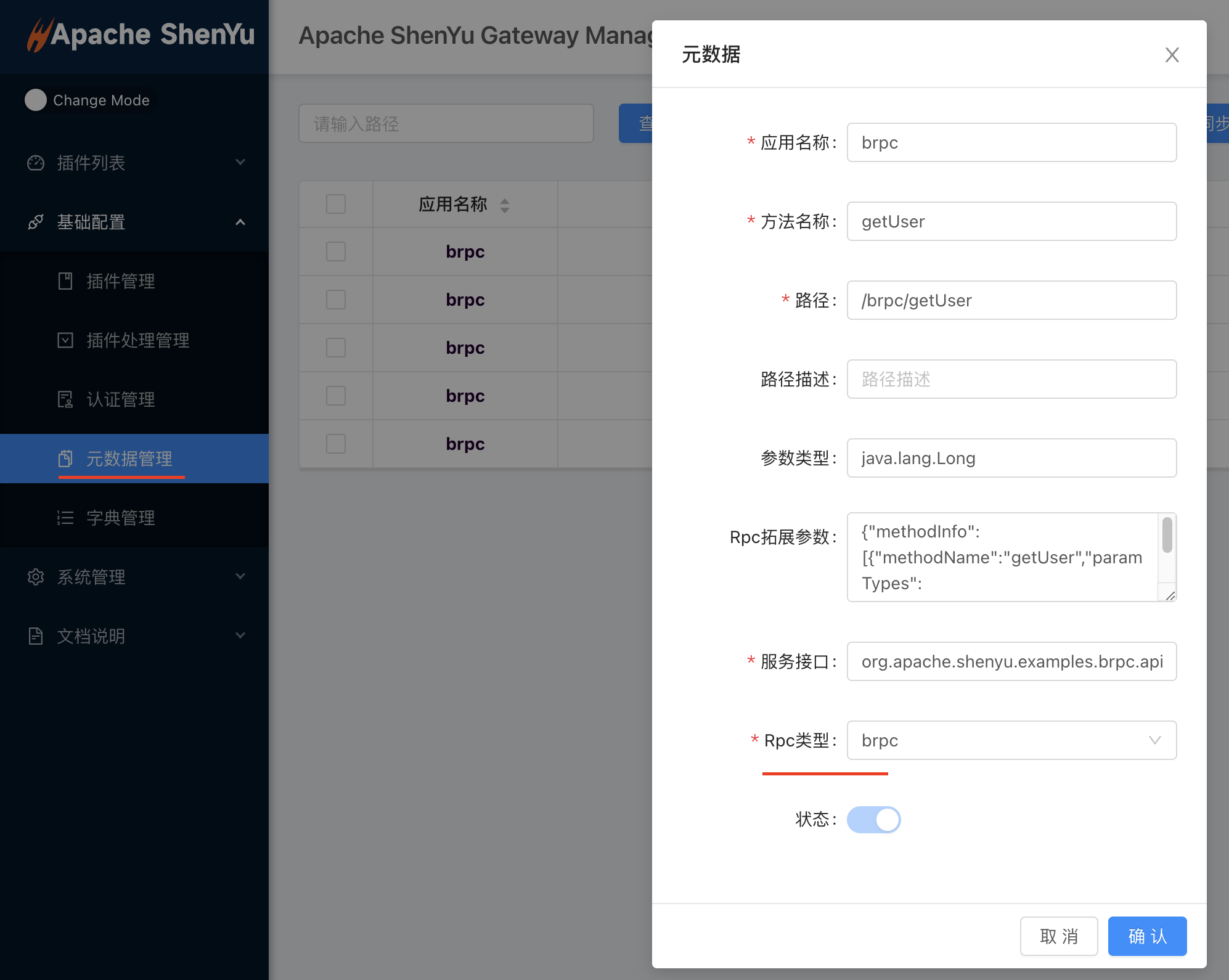
Task: Click the 插件管理 sidebar icon
Action: (65, 281)
